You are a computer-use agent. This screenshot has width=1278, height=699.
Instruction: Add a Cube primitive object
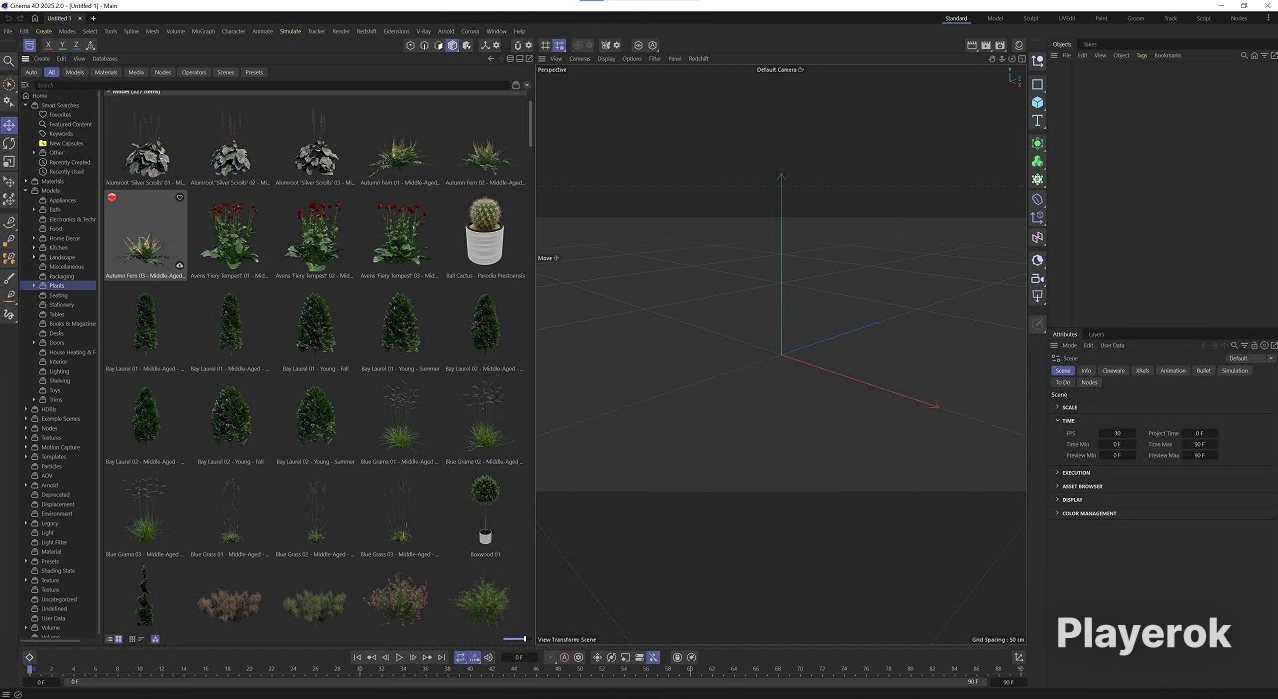tap(1038, 102)
